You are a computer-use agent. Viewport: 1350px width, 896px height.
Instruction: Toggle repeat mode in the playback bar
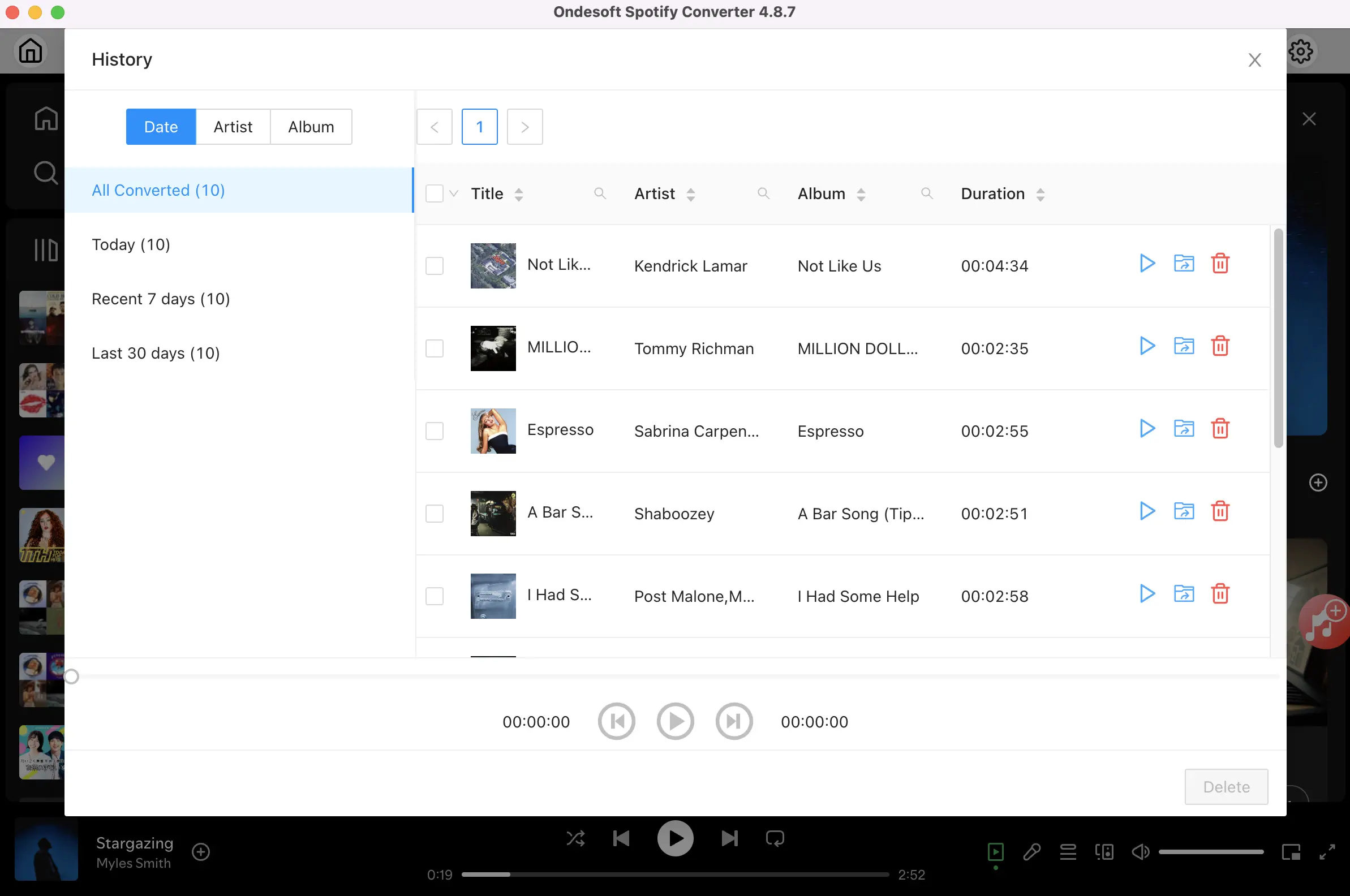pyautogui.click(x=773, y=838)
